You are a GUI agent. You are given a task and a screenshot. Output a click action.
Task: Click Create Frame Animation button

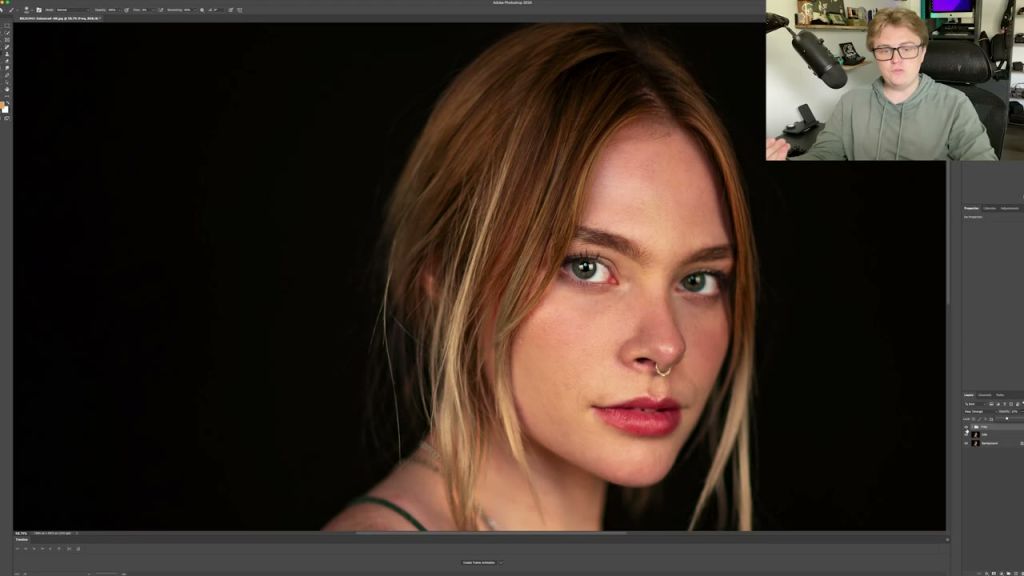(479, 562)
